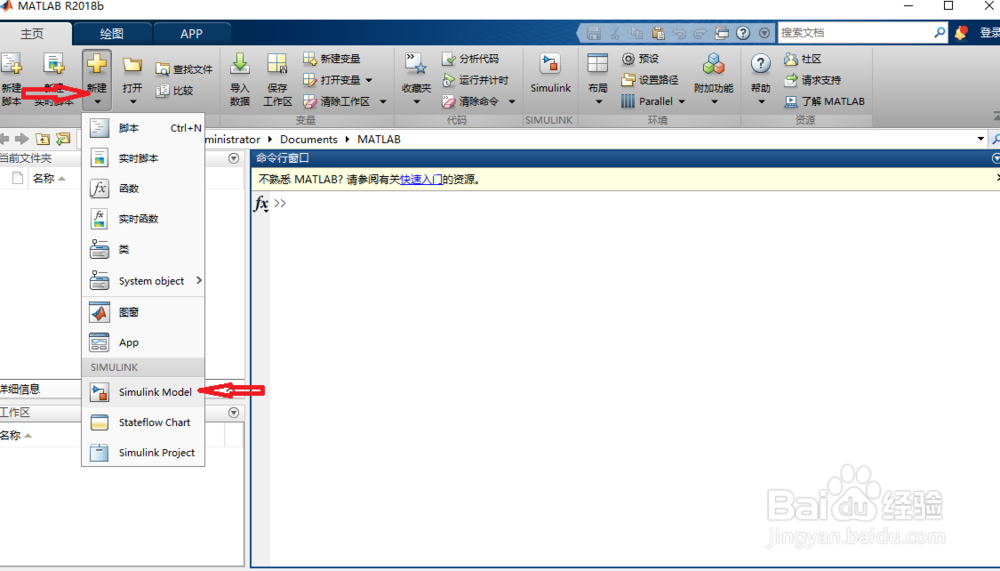Click the MATLAB folder in path bar
Image resolution: width=1000 pixels, height=571 pixels.
(x=379, y=139)
